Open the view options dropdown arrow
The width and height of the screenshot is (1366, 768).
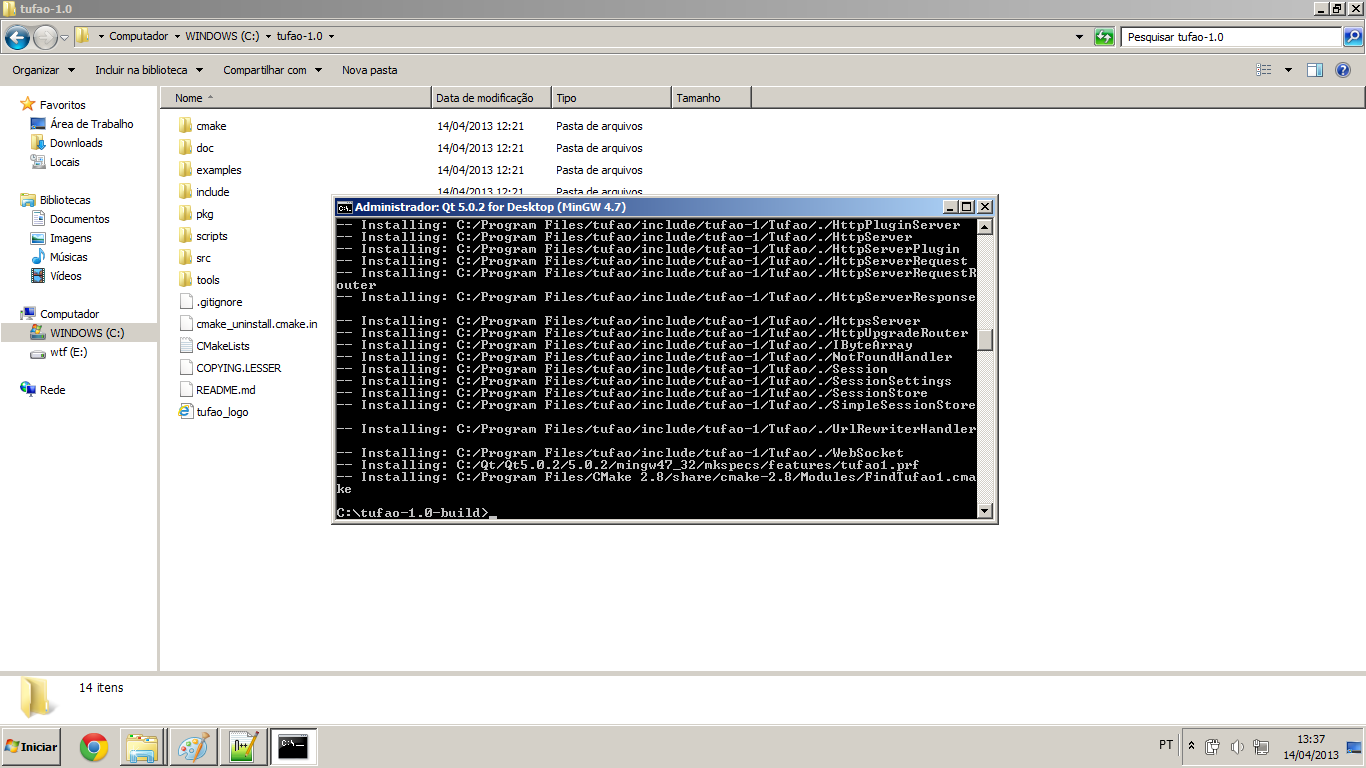(x=1288, y=70)
